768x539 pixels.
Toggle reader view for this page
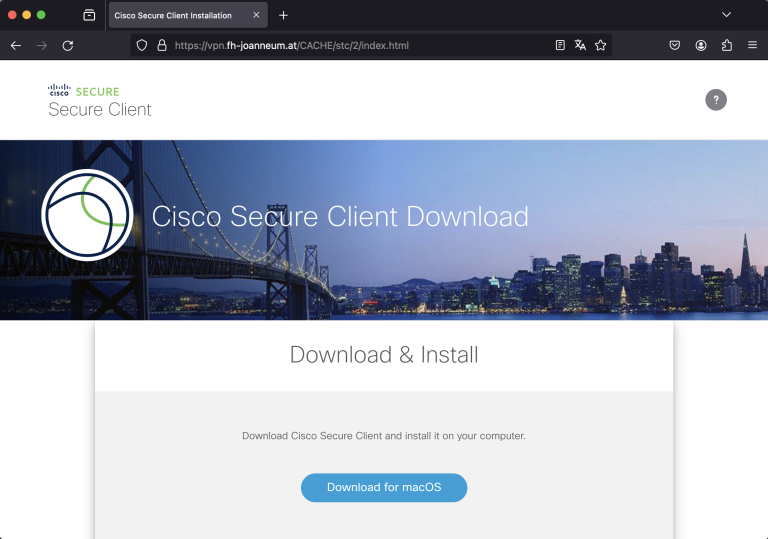[560, 45]
